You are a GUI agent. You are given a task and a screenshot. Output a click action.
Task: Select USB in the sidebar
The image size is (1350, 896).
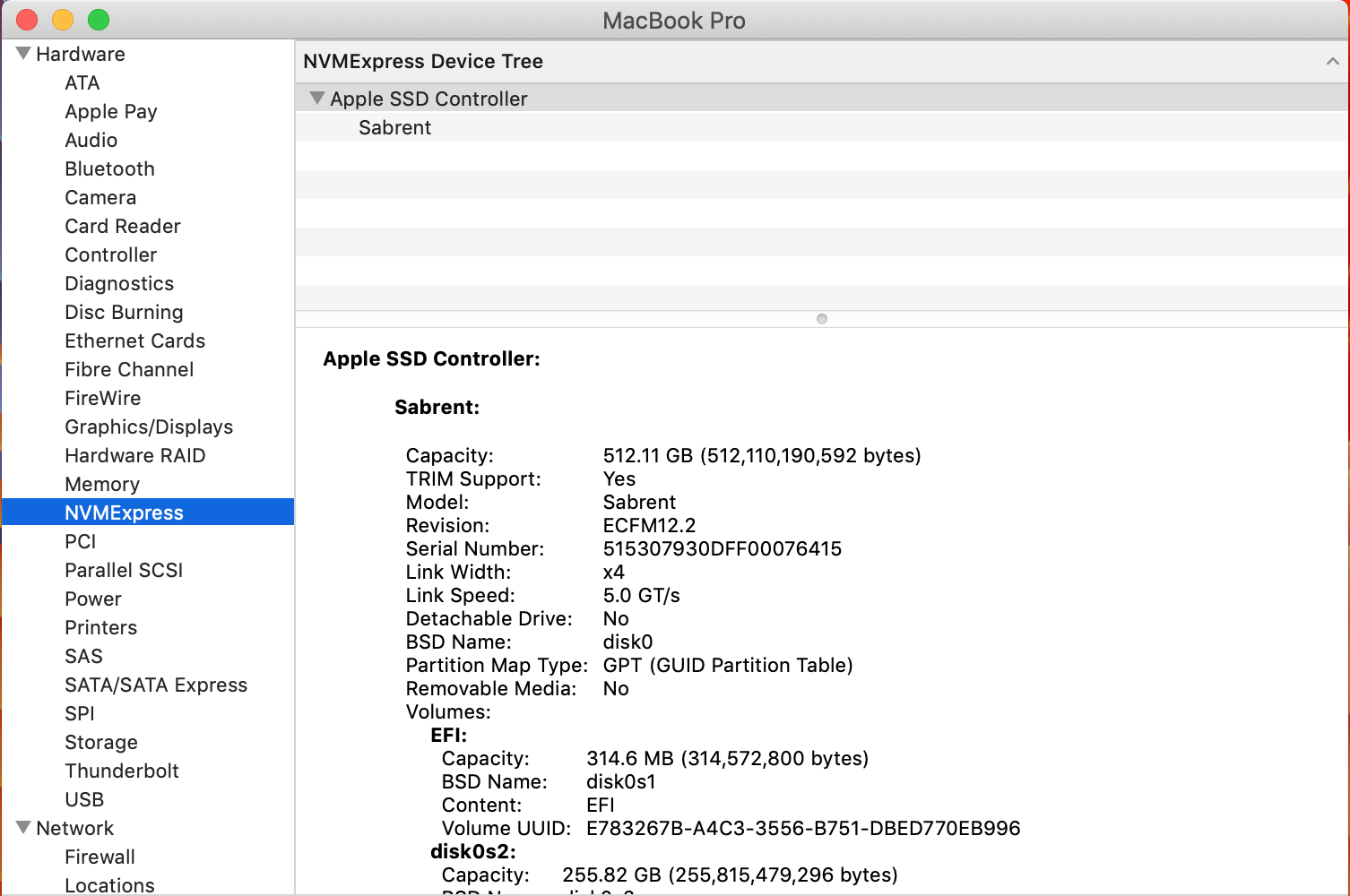(x=84, y=799)
